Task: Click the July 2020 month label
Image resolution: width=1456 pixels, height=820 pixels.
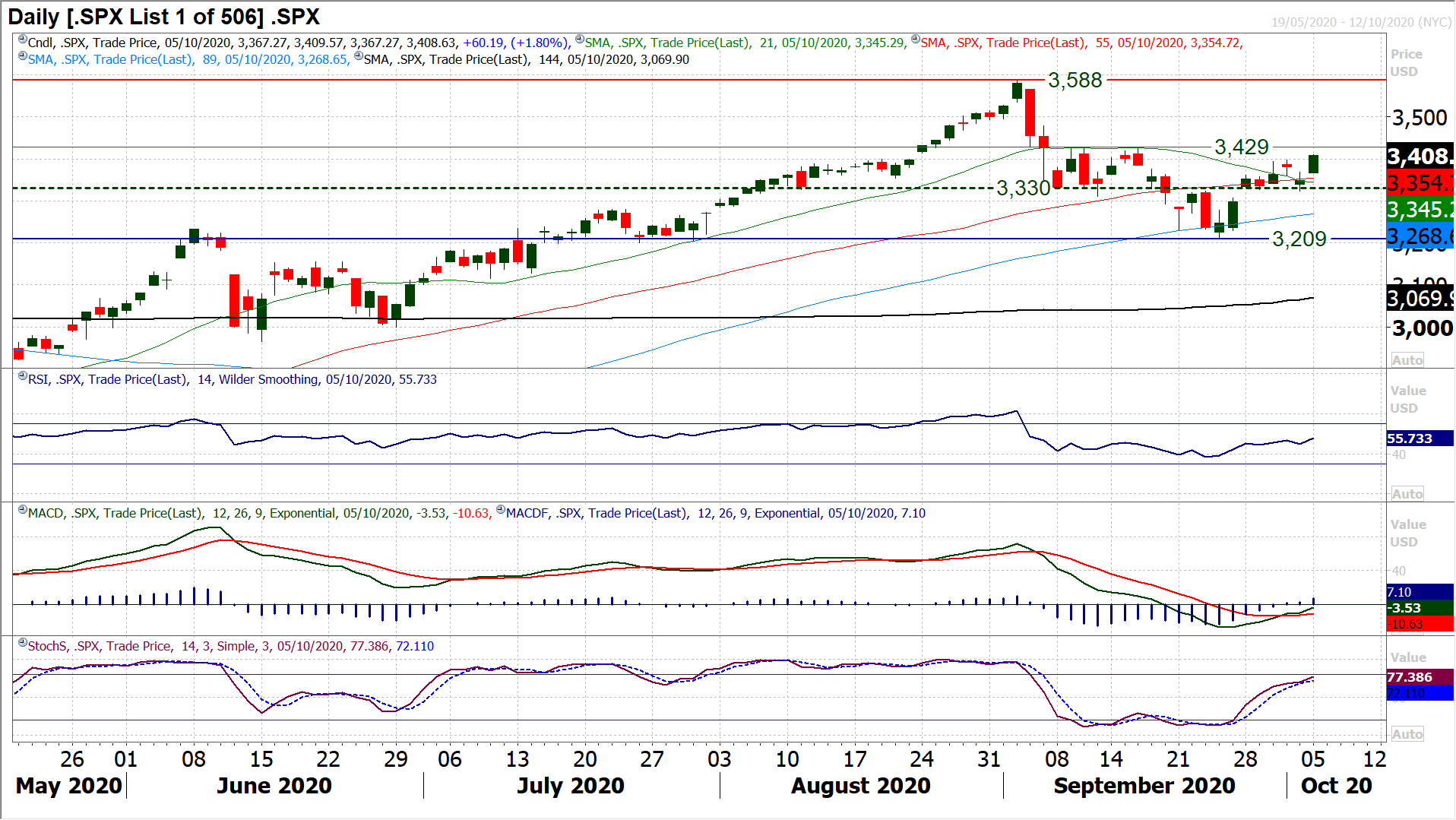Action: click(571, 786)
